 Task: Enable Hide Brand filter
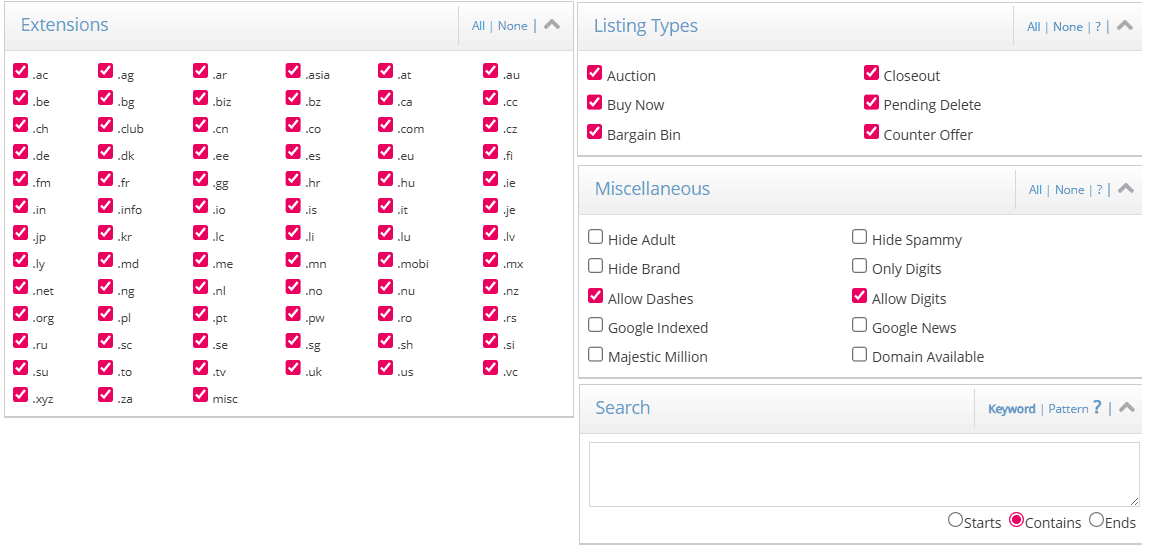596,266
